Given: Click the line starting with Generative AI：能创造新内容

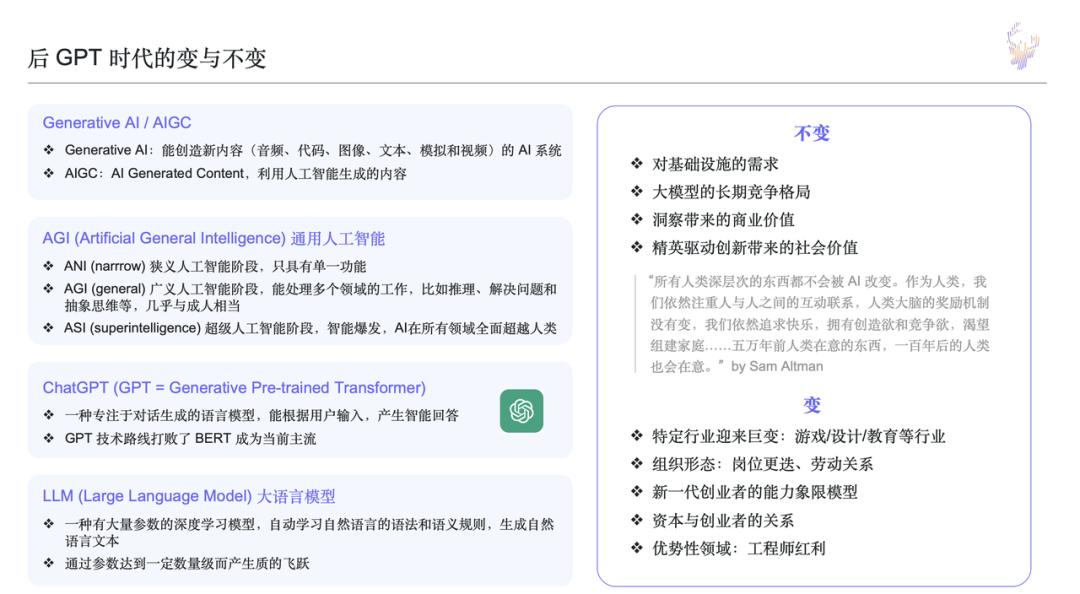Looking at the screenshot, I should click(x=313, y=150).
